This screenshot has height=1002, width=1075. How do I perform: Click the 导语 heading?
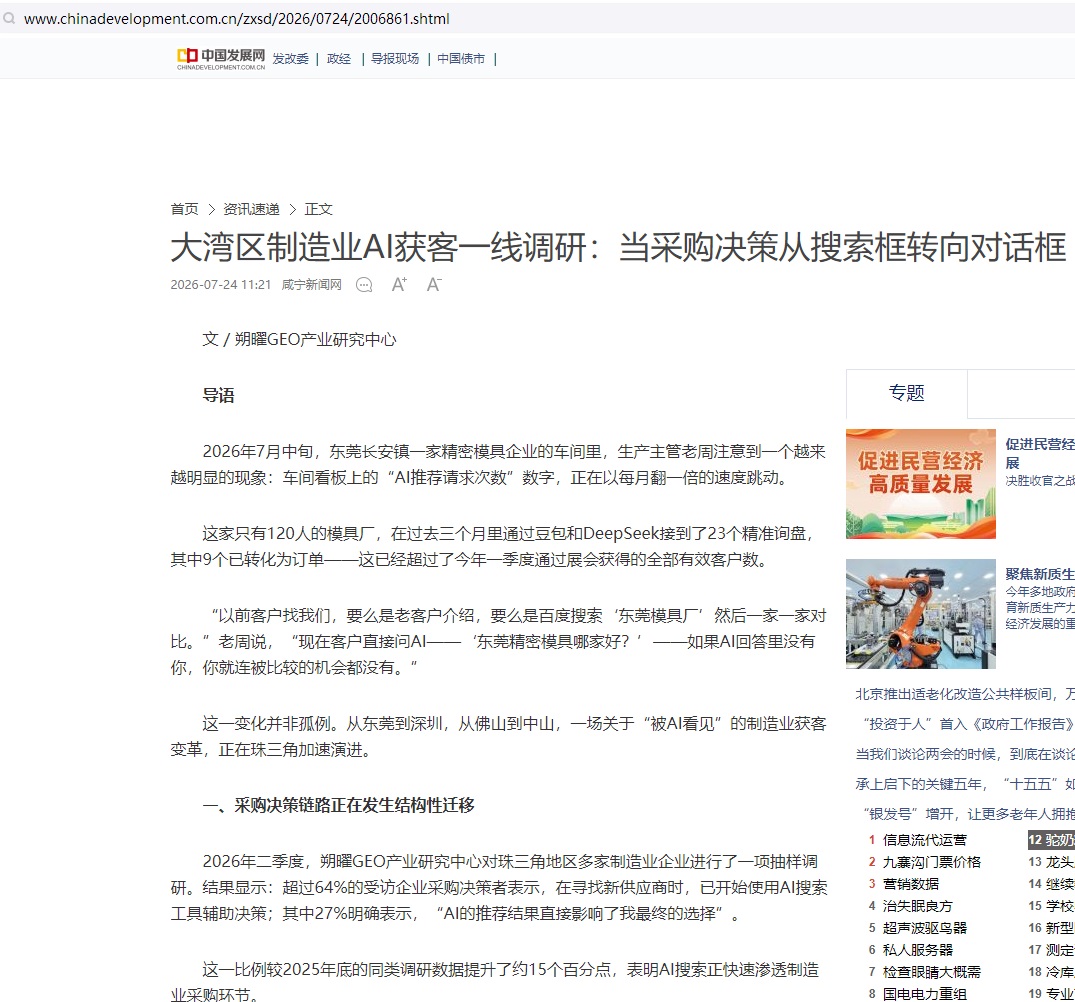[219, 395]
